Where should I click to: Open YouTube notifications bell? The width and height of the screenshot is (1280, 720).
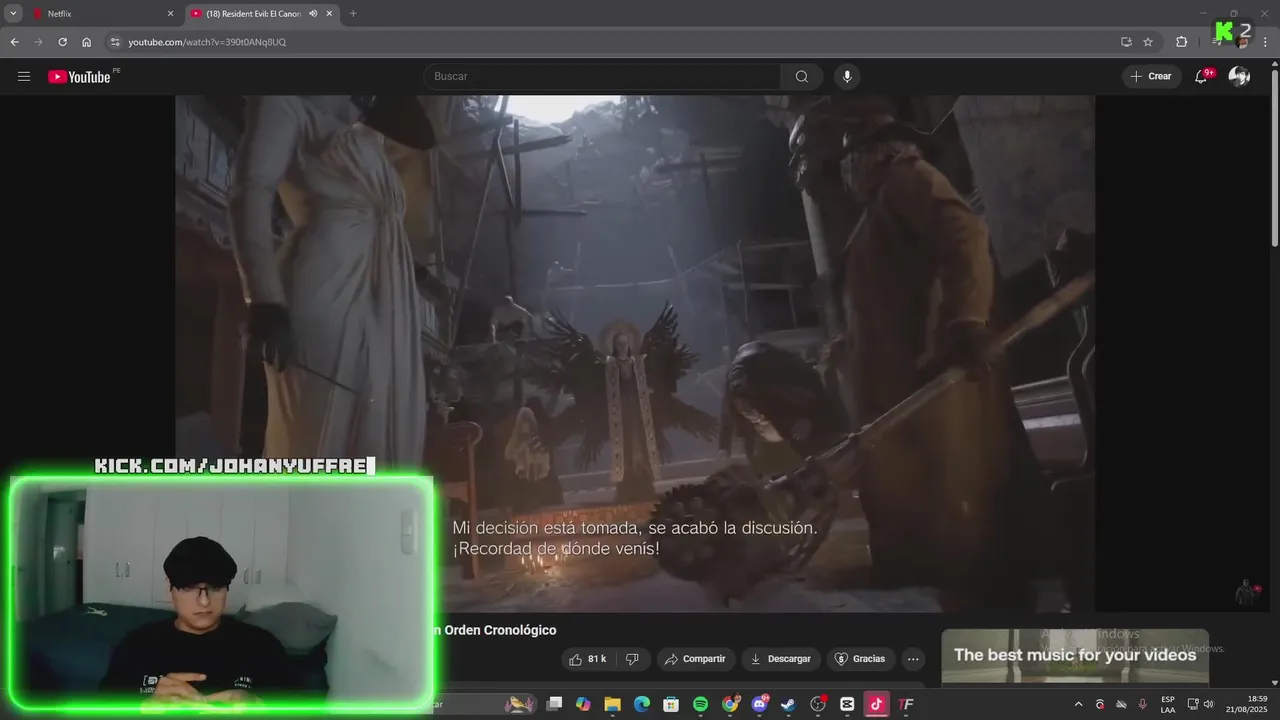coord(1202,76)
